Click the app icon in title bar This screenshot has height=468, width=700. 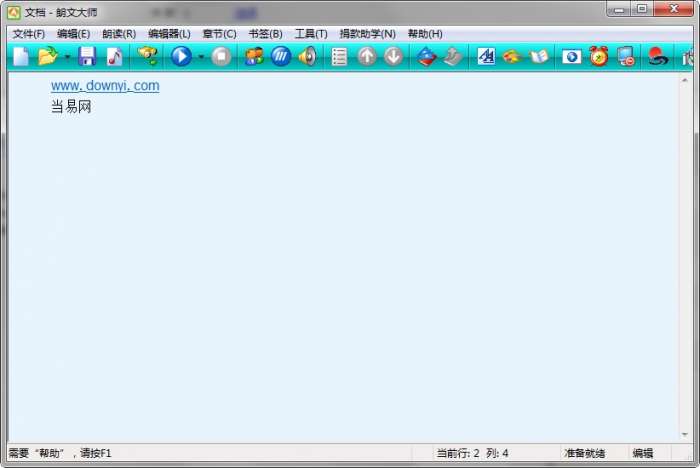click(13, 12)
